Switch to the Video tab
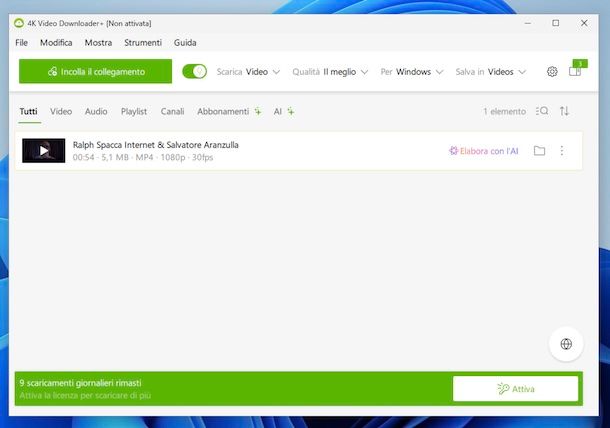This screenshot has height=428, width=610. pyautogui.click(x=61, y=112)
